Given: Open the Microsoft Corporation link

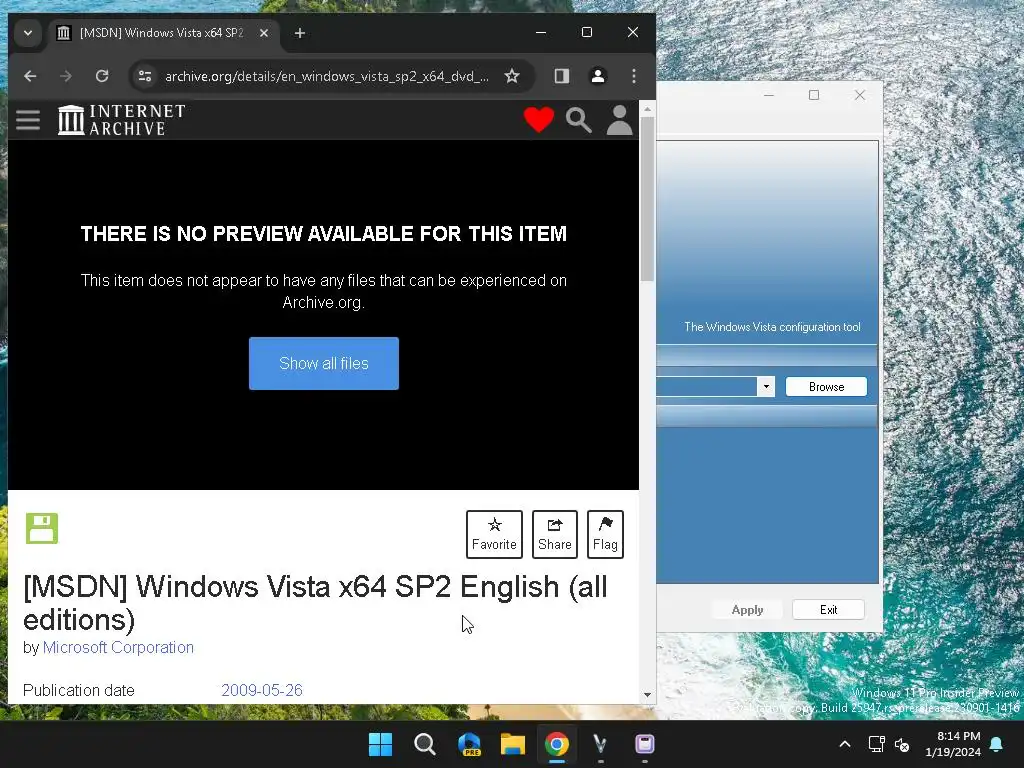Looking at the screenshot, I should [118, 647].
